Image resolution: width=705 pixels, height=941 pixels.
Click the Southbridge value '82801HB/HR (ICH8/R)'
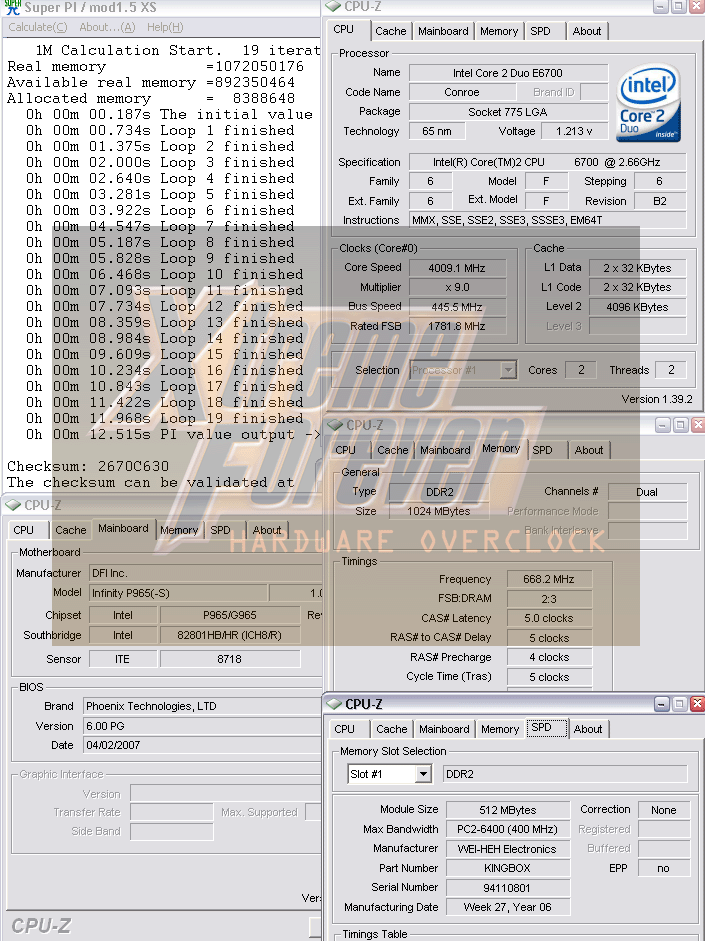pyautogui.click(x=230, y=635)
